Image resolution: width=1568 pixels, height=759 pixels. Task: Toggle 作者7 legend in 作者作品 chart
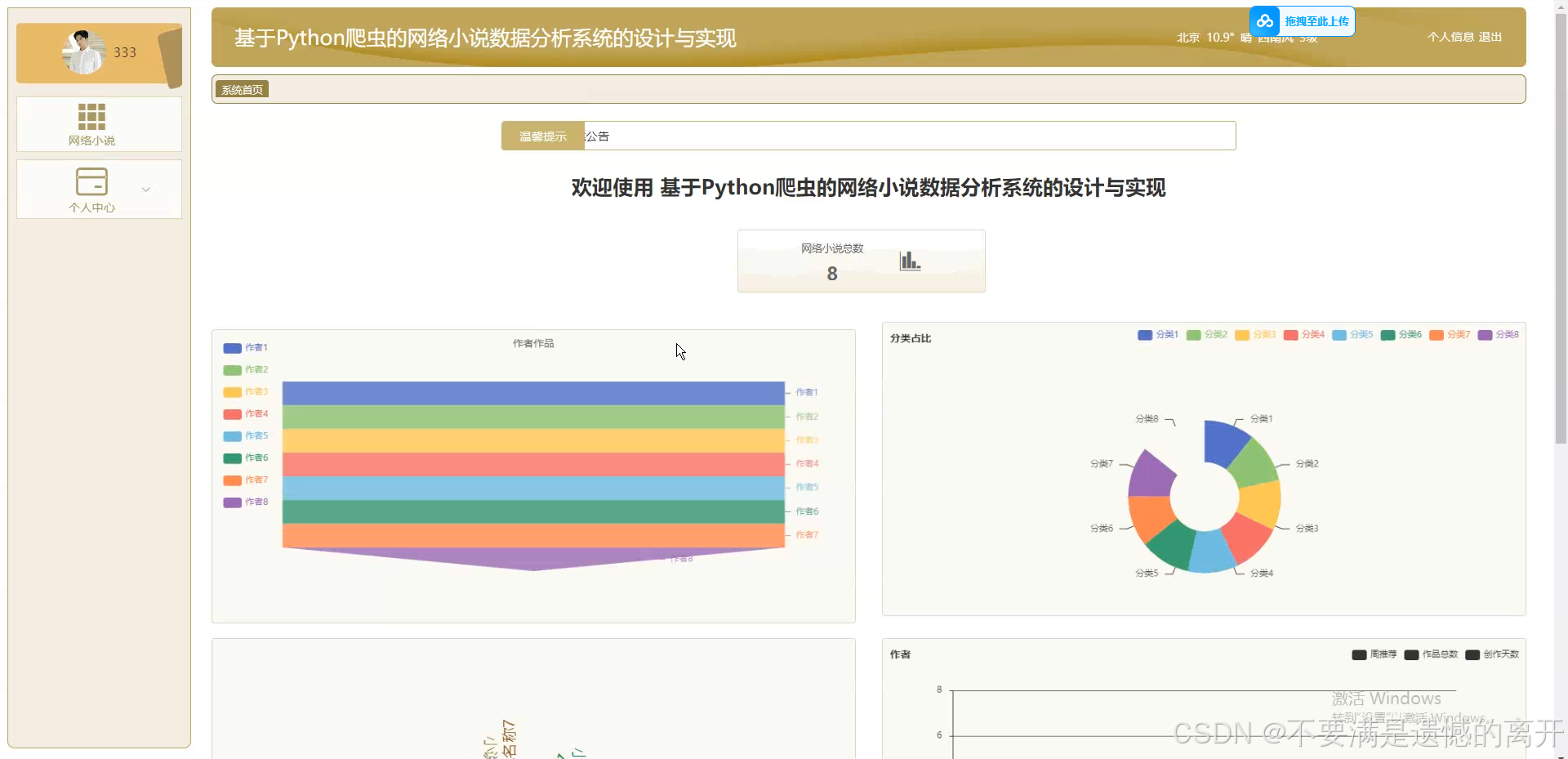(x=245, y=480)
